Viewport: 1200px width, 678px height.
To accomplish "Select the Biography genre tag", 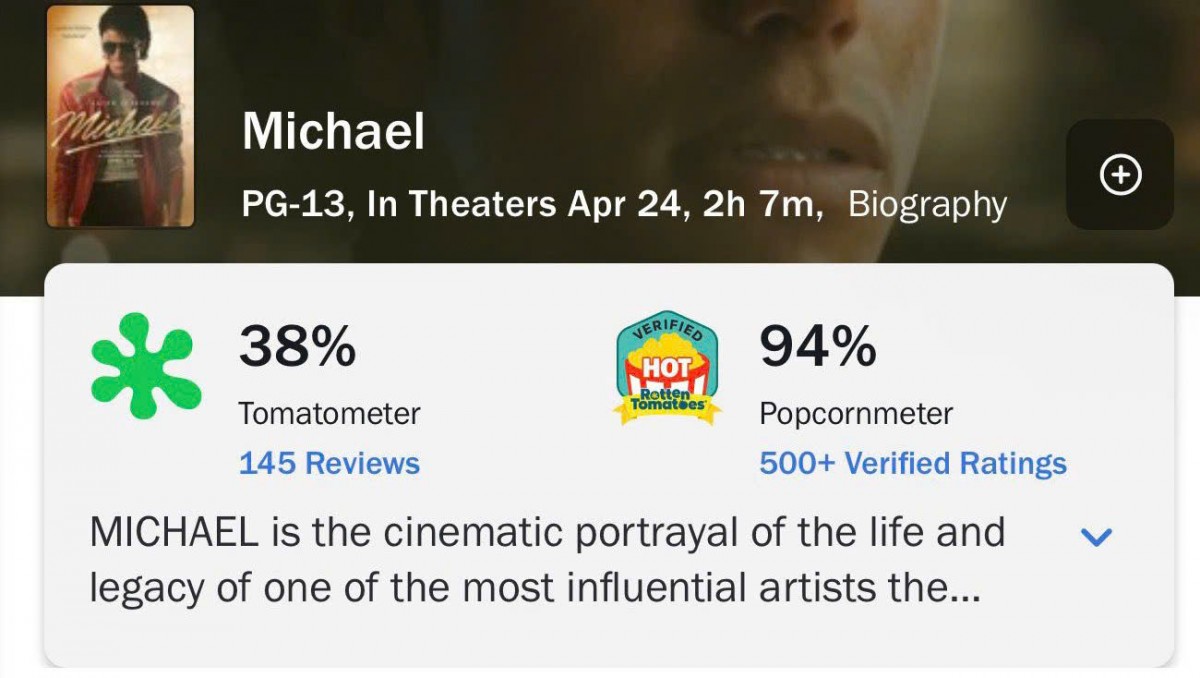I will click(x=927, y=205).
